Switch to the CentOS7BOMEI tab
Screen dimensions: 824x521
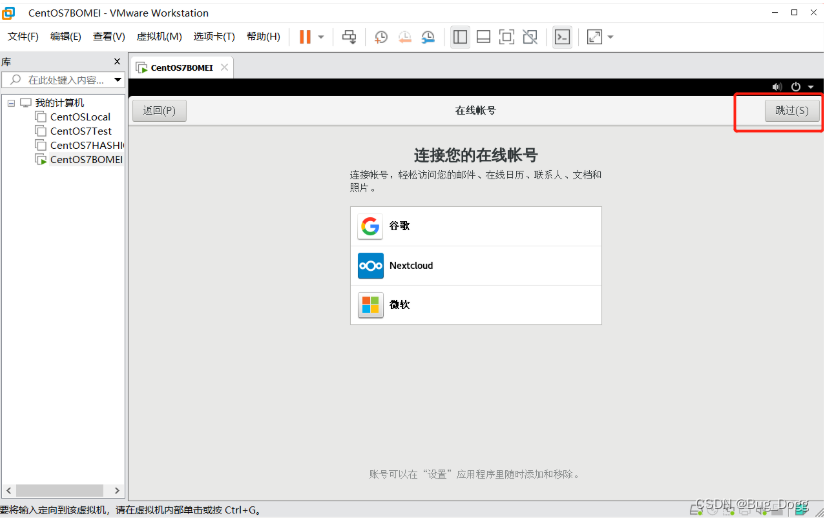tap(181, 68)
